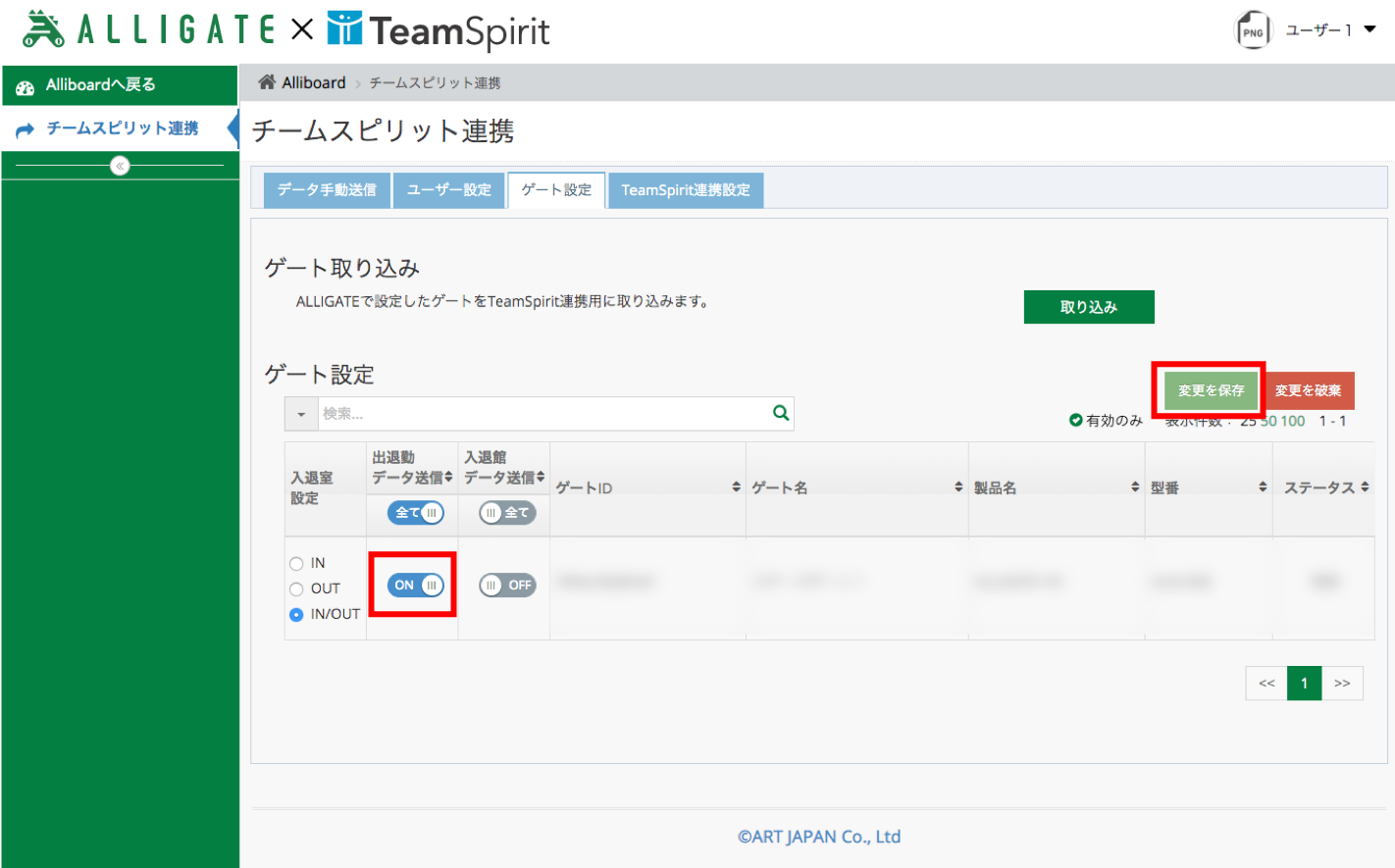Sort by ゲートID column arrow
This screenshot has width=1395, height=868.
point(737,487)
